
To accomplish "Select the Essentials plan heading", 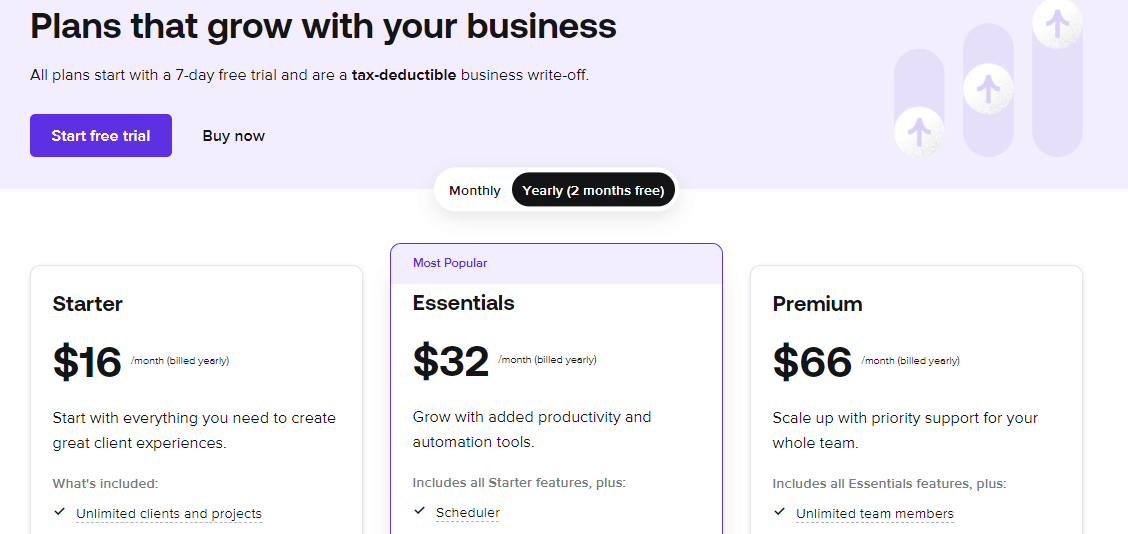I will pos(464,303).
